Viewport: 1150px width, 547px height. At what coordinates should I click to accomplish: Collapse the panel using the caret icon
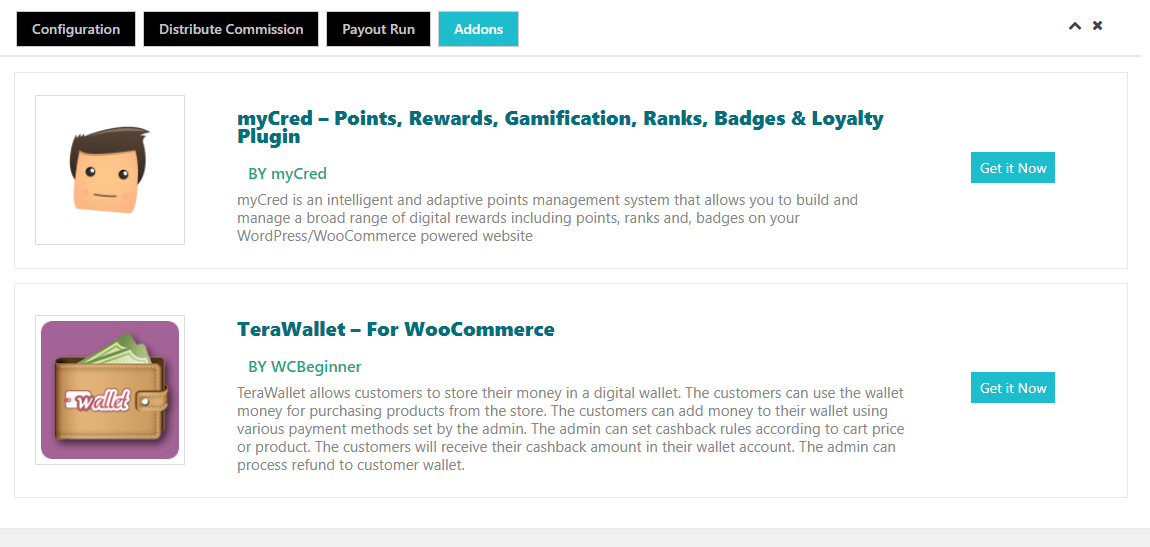[1075, 26]
